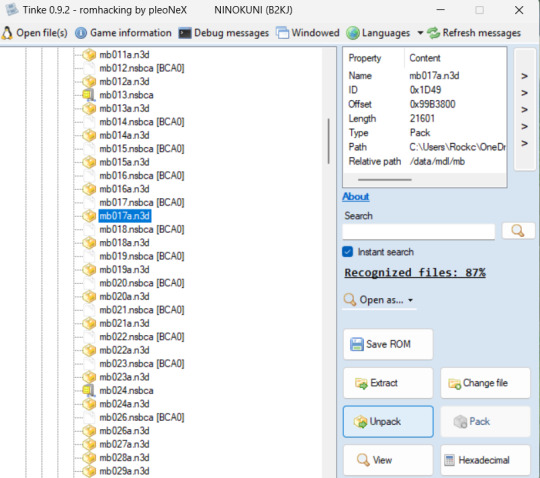Click the mb018a.n3d pack icon

pos(89,243)
